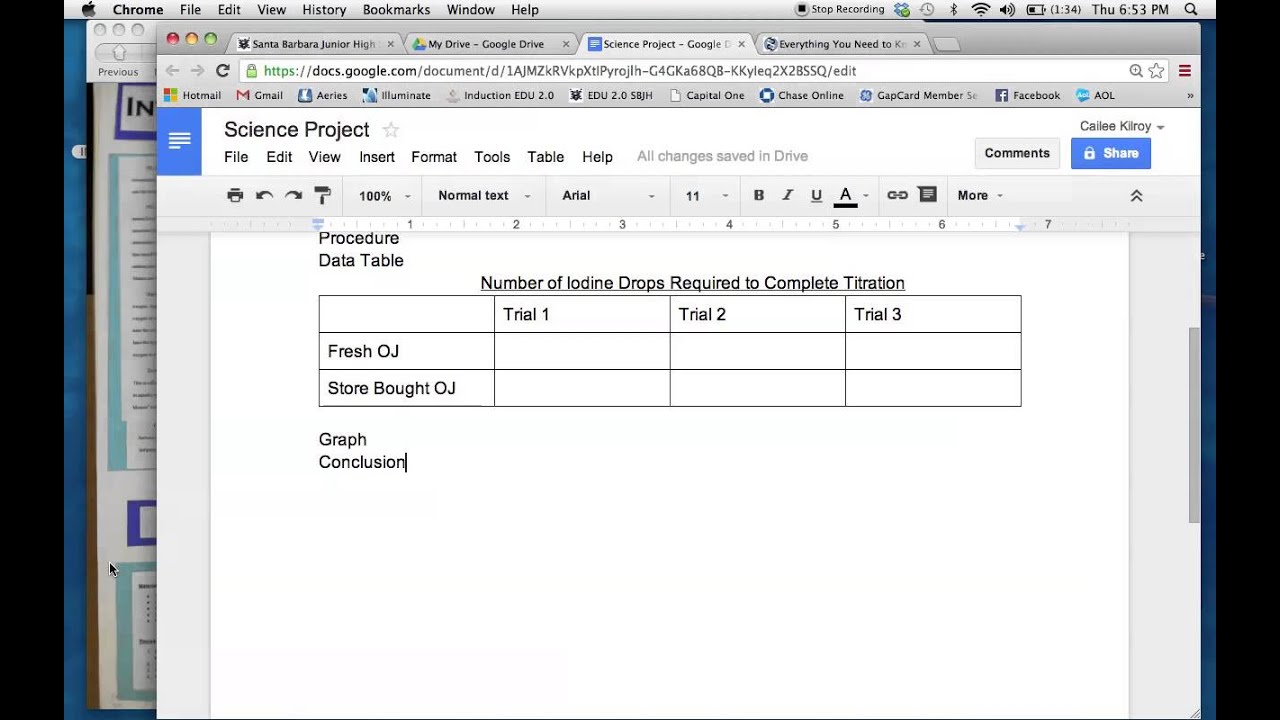This screenshot has height=720, width=1280.
Task: Open the Facebook bookmark
Action: click(1027, 96)
